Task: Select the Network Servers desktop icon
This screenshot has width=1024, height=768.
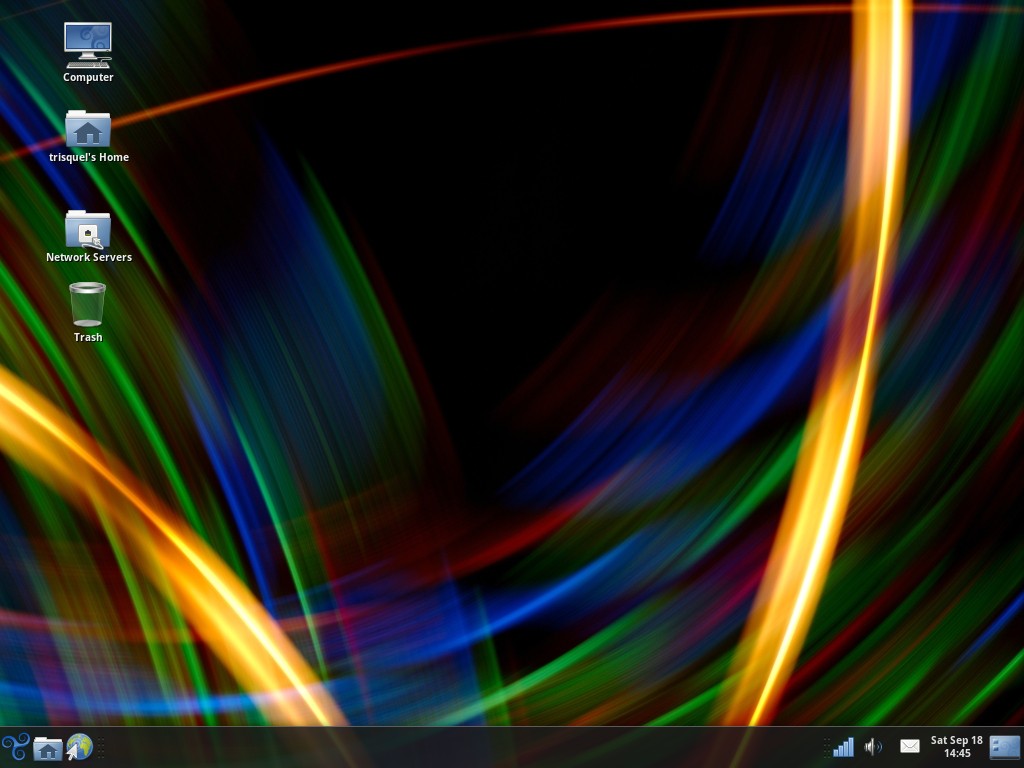Action: pyautogui.click(x=88, y=229)
